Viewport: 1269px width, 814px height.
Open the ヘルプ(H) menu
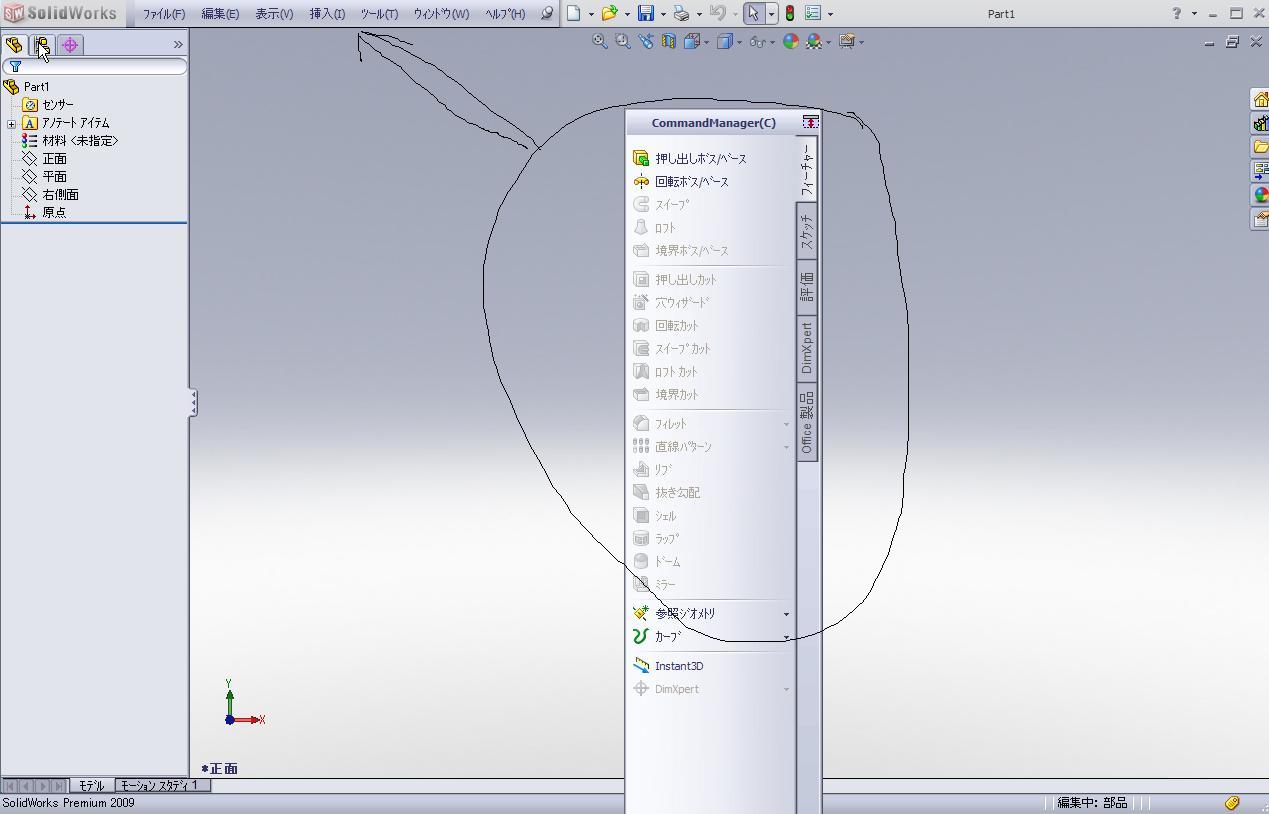[505, 14]
